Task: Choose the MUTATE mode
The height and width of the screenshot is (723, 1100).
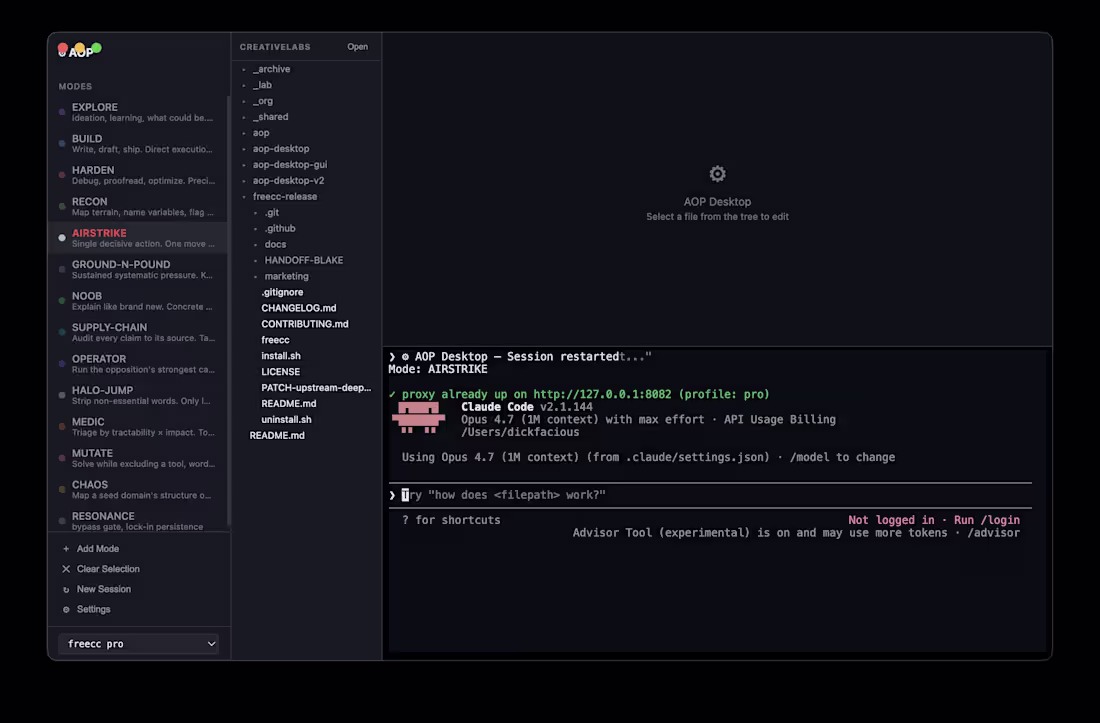Action: [138, 458]
